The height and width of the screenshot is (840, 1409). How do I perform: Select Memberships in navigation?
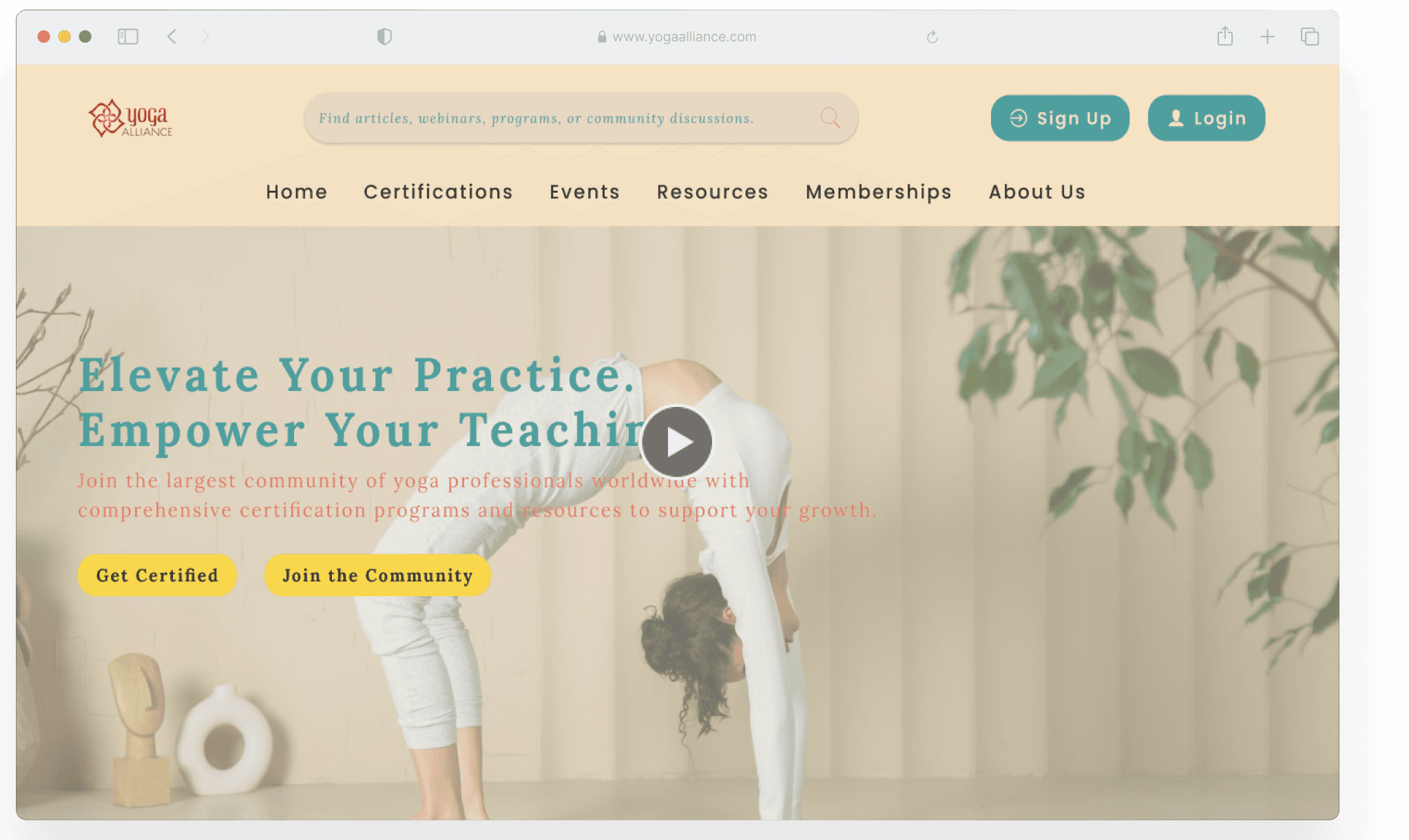879,192
